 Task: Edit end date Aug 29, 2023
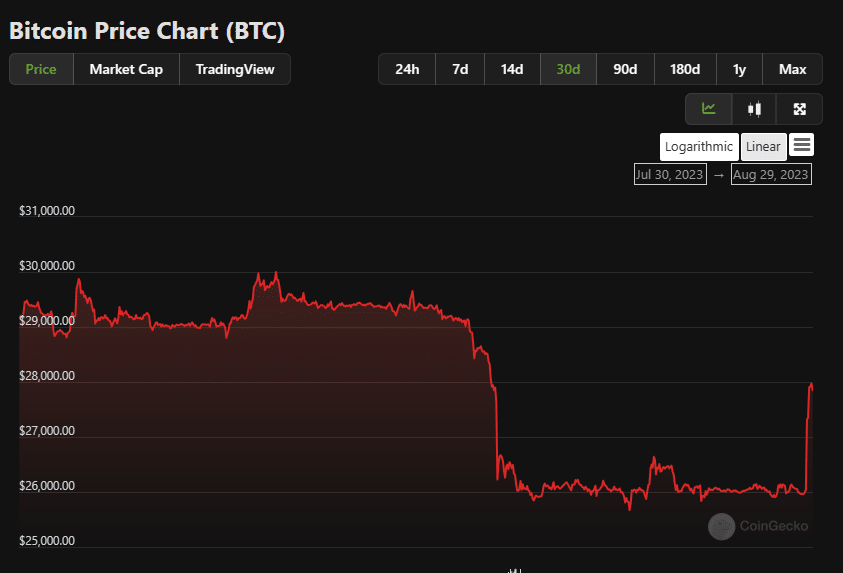(x=771, y=175)
